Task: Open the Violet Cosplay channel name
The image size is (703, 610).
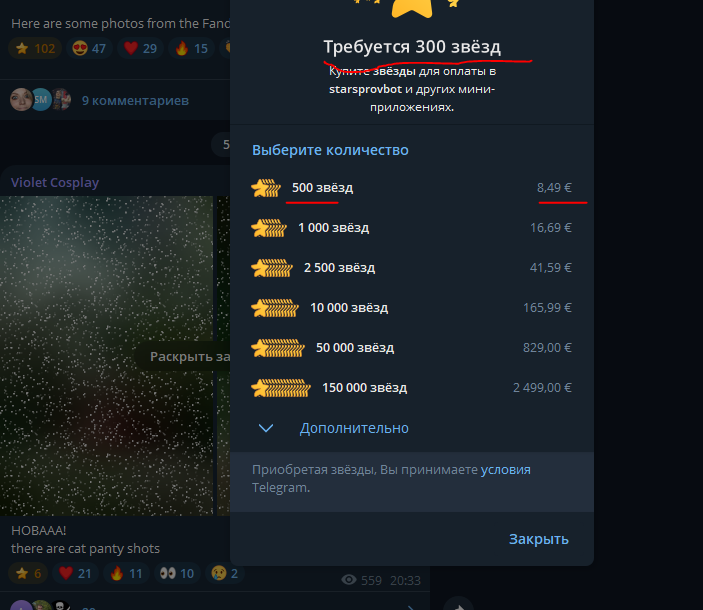Action: pyautogui.click(x=55, y=182)
